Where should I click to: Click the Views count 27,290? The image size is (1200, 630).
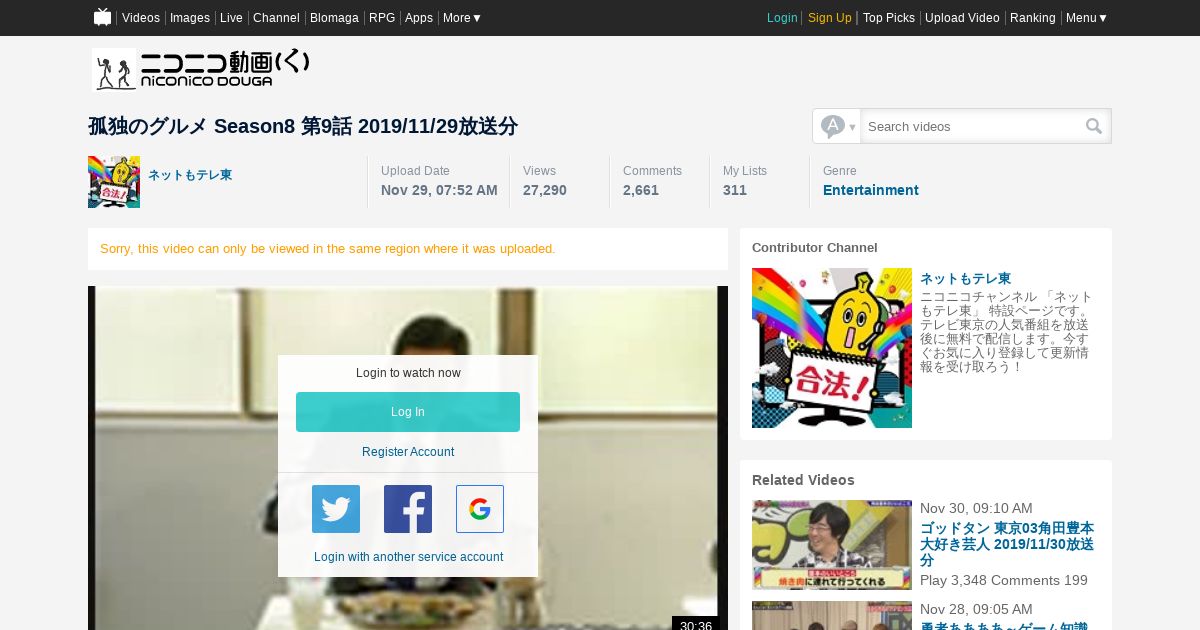point(545,190)
